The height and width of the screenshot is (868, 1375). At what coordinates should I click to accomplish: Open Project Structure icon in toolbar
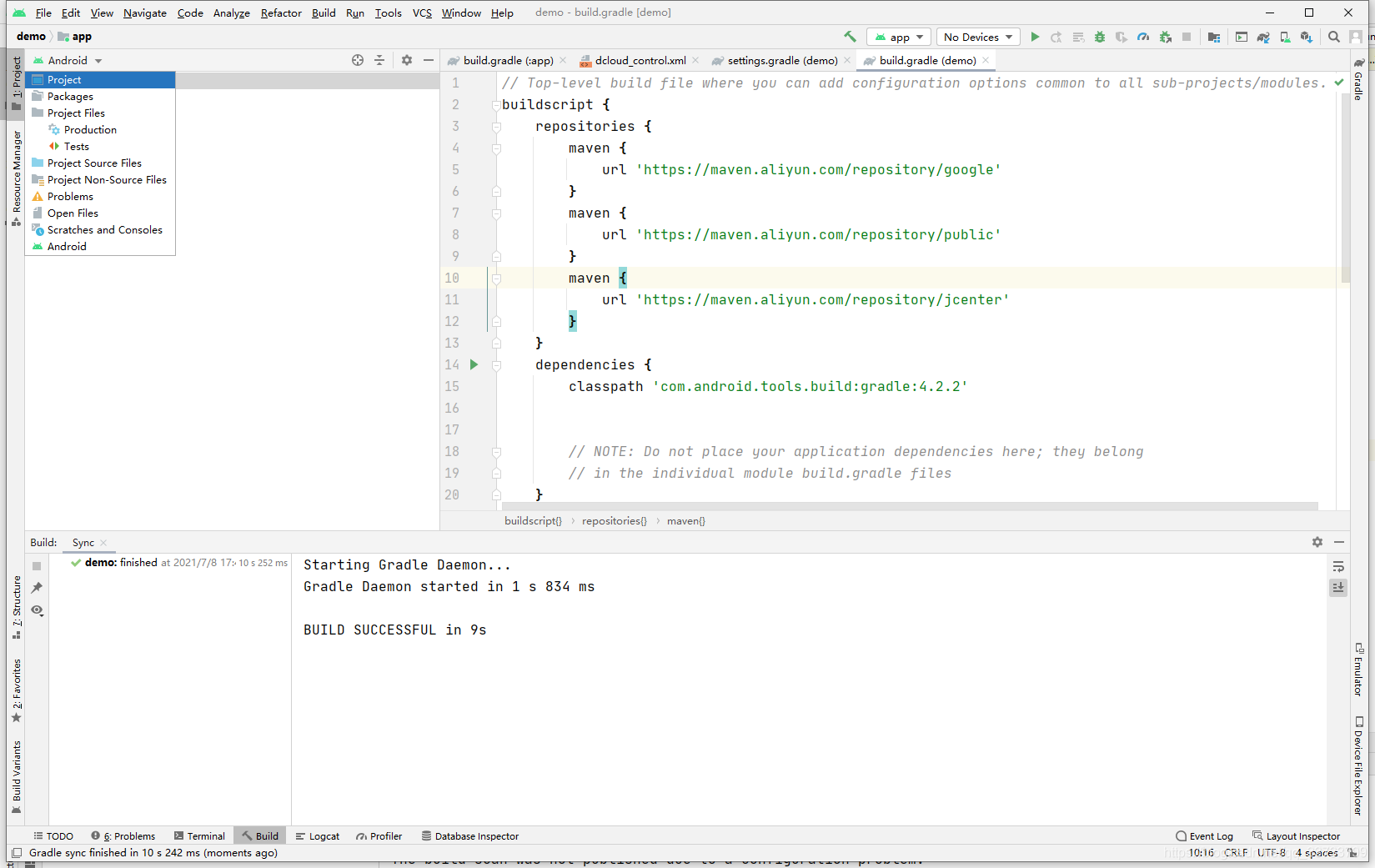coord(1213,37)
